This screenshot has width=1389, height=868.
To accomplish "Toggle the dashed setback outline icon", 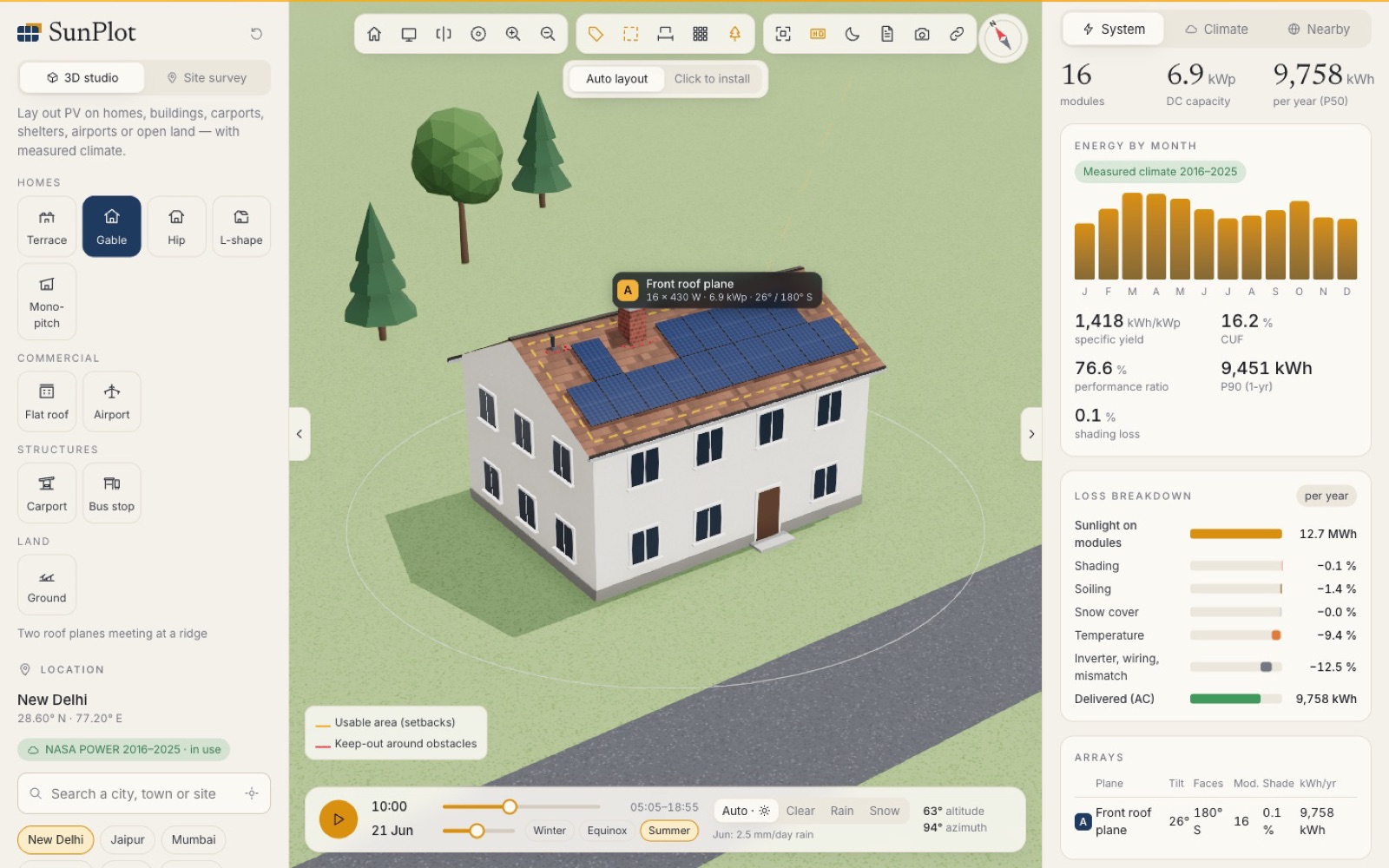I will [x=631, y=34].
